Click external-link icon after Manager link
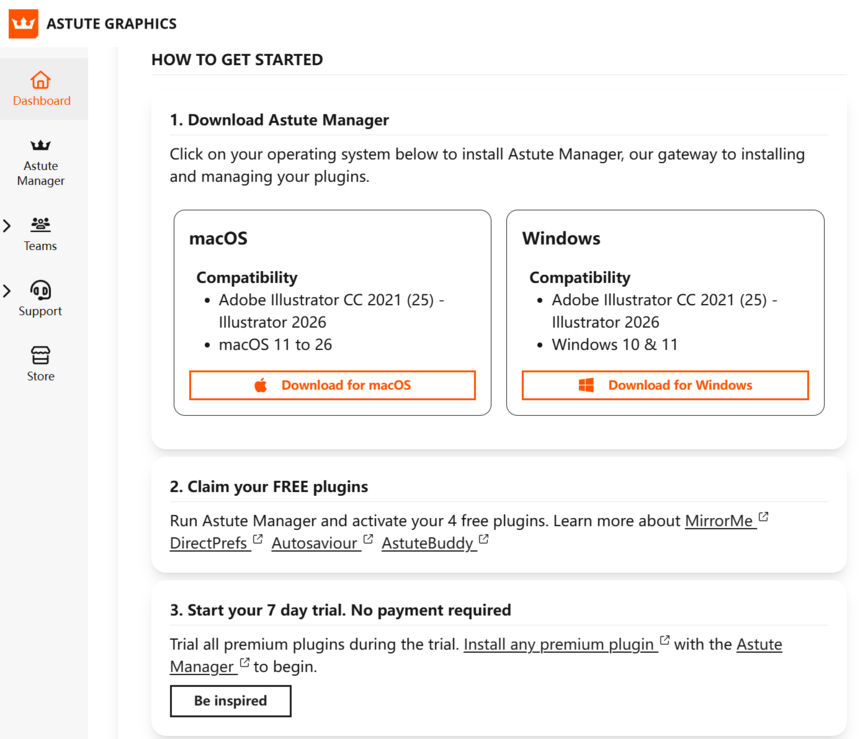Image resolution: width=860 pixels, height=739 pixels. point(244,662)
